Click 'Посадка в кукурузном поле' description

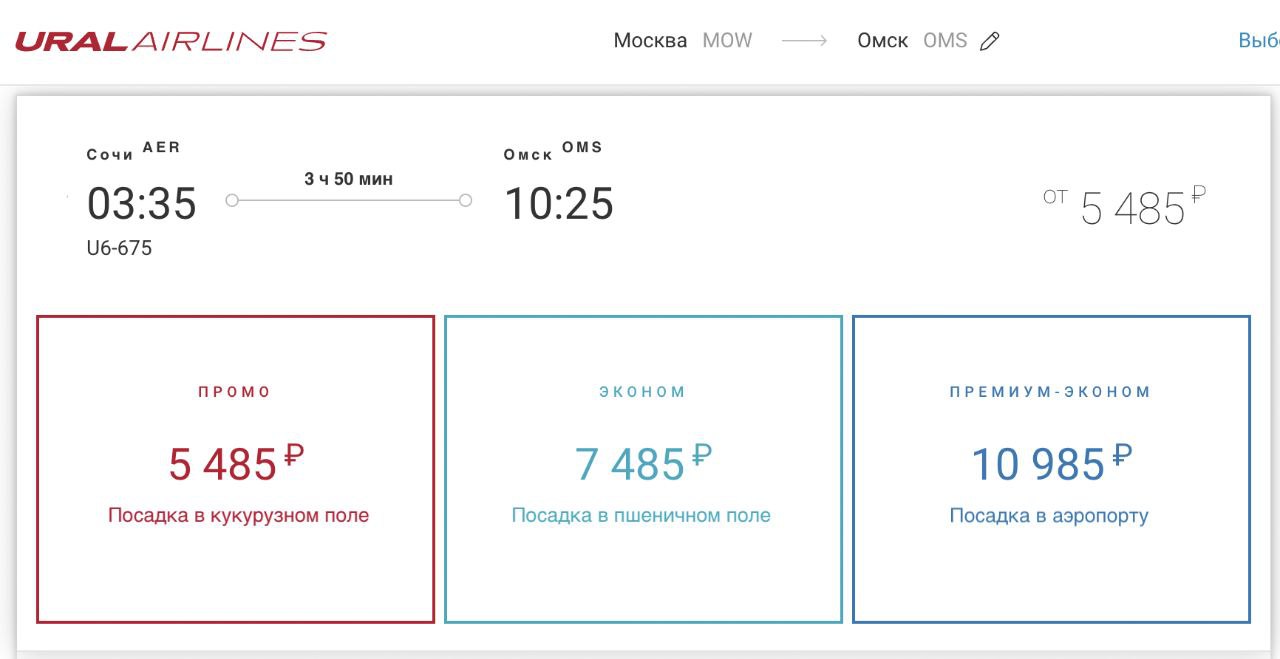click(238, 516)
